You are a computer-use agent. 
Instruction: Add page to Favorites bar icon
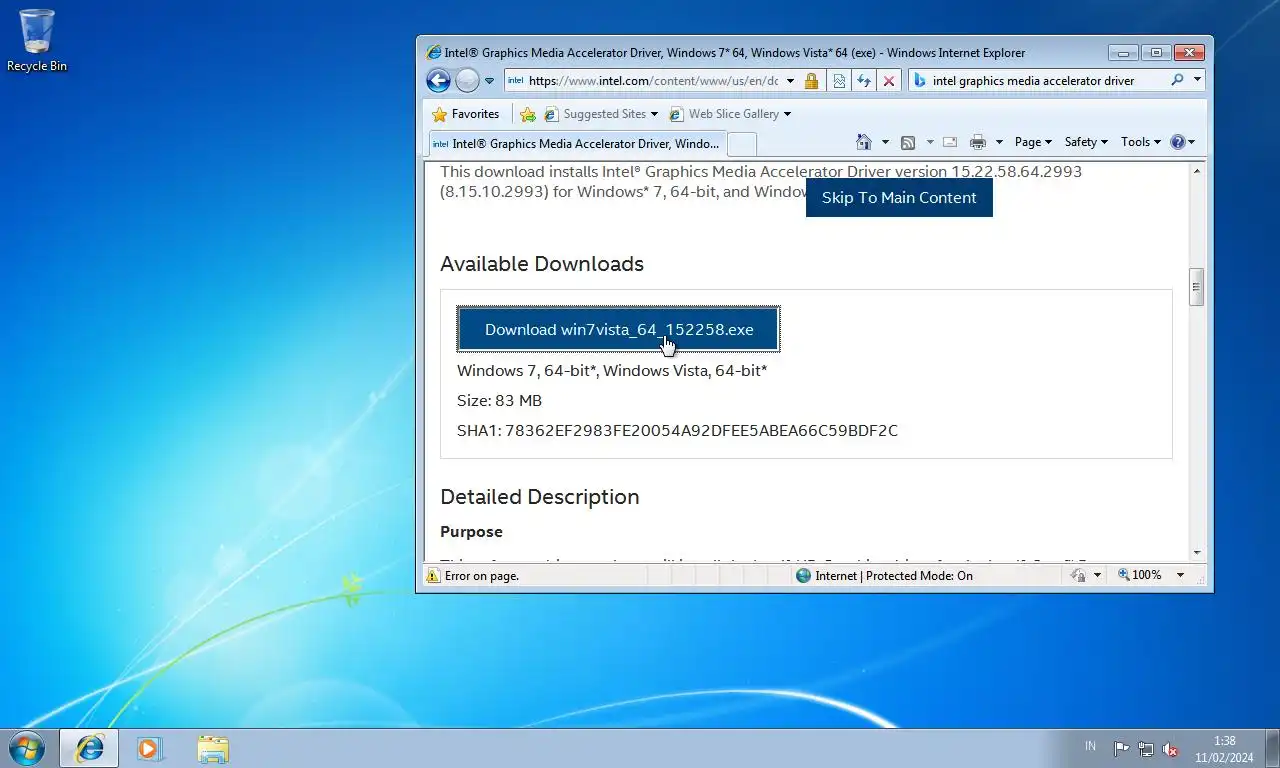[528, 114]
